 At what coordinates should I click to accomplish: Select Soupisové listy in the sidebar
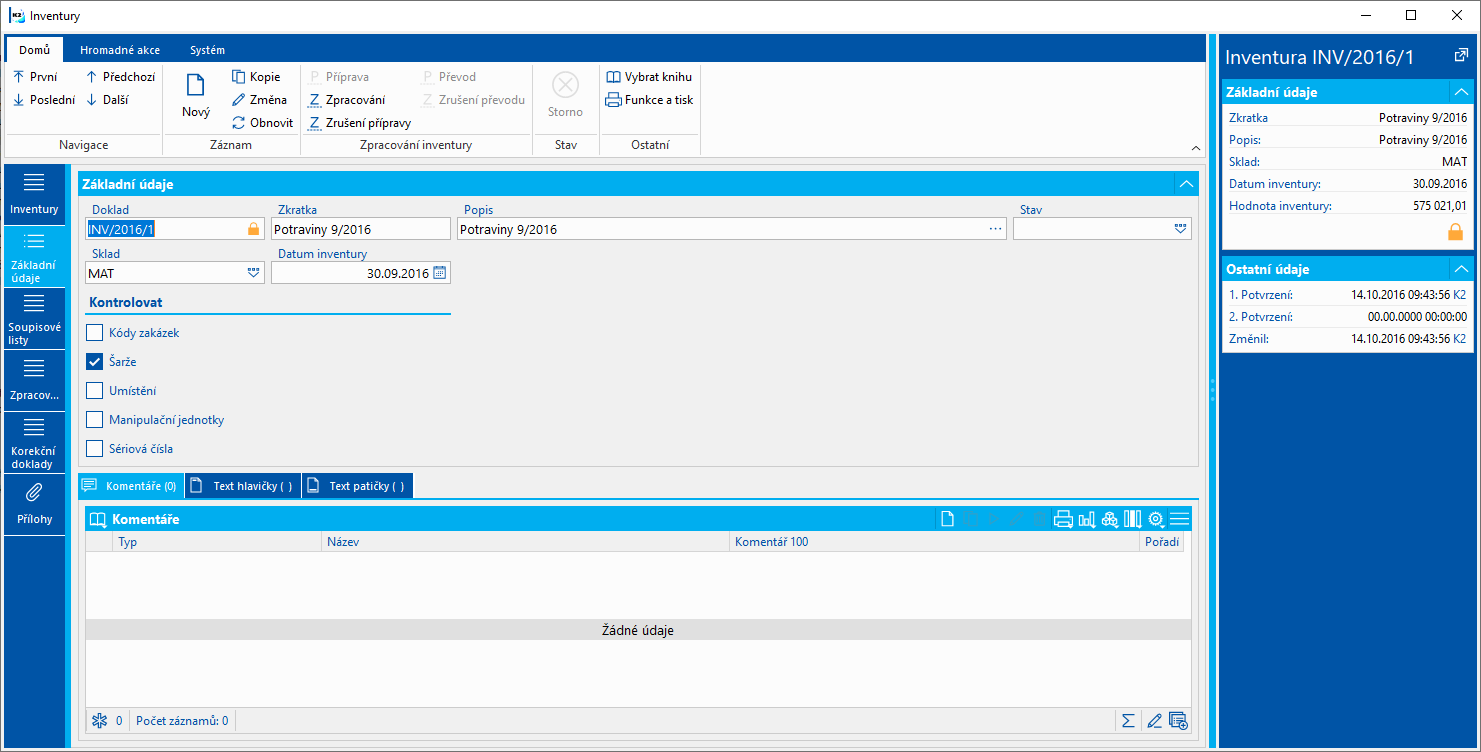[x=34, y=318]
